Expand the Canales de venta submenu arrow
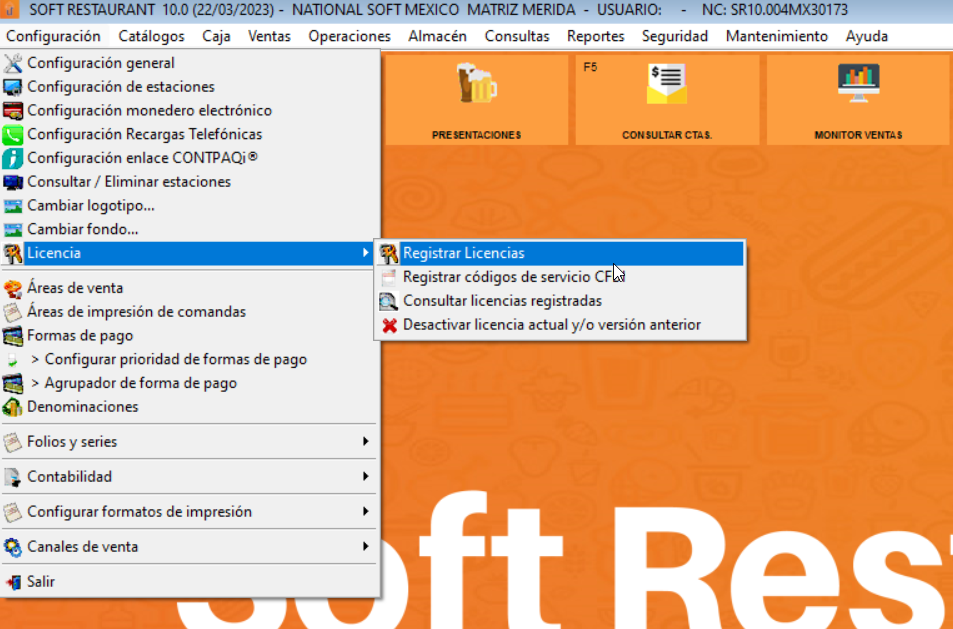Screen dimensions: 953x629 point(365,546)
